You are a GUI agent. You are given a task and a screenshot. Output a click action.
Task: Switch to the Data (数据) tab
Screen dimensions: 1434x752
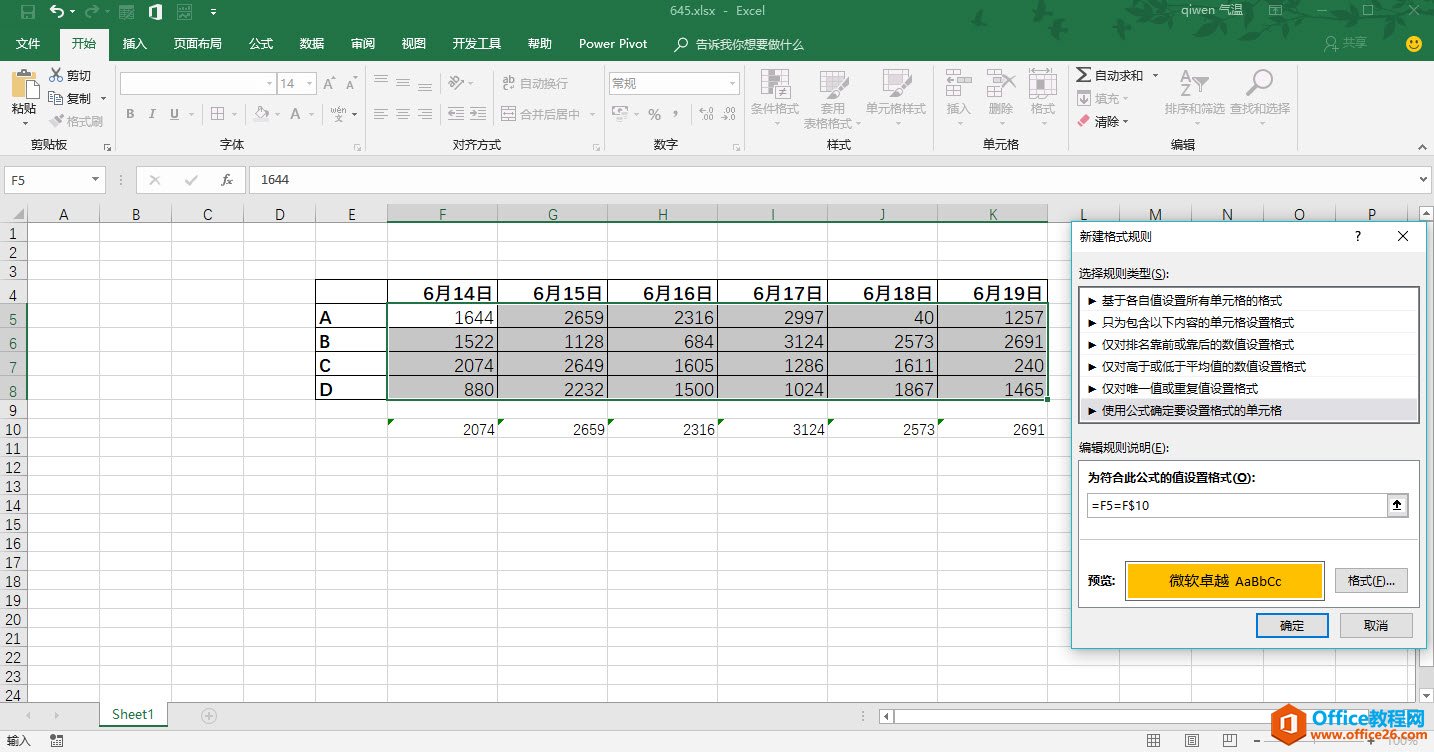(312, 44)
